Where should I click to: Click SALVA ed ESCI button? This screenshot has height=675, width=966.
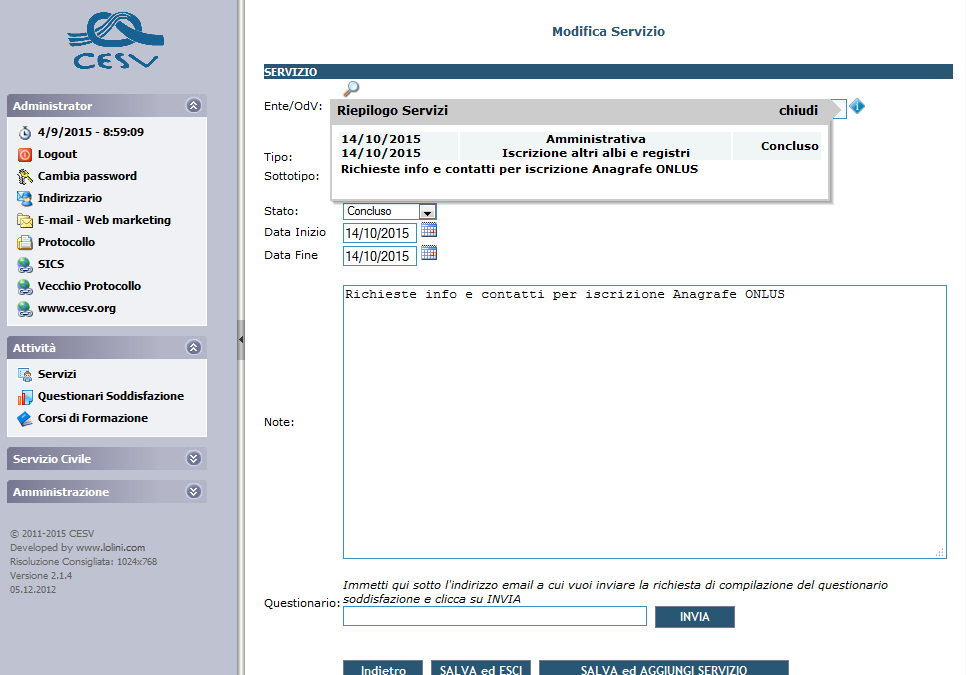(x=481, y=668)
